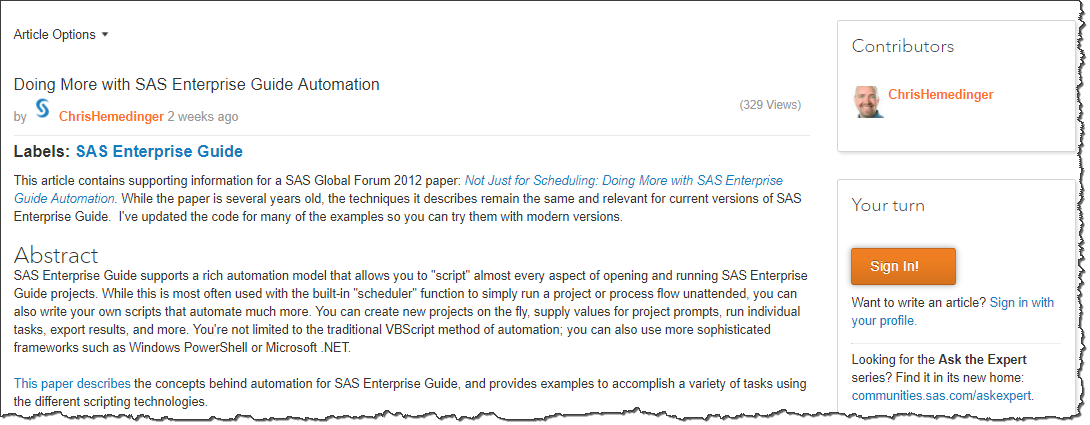The width and height of the screenshot is (1090, 425).
Task: Click the 329 Views counter
Action: (x=769, y=104)
